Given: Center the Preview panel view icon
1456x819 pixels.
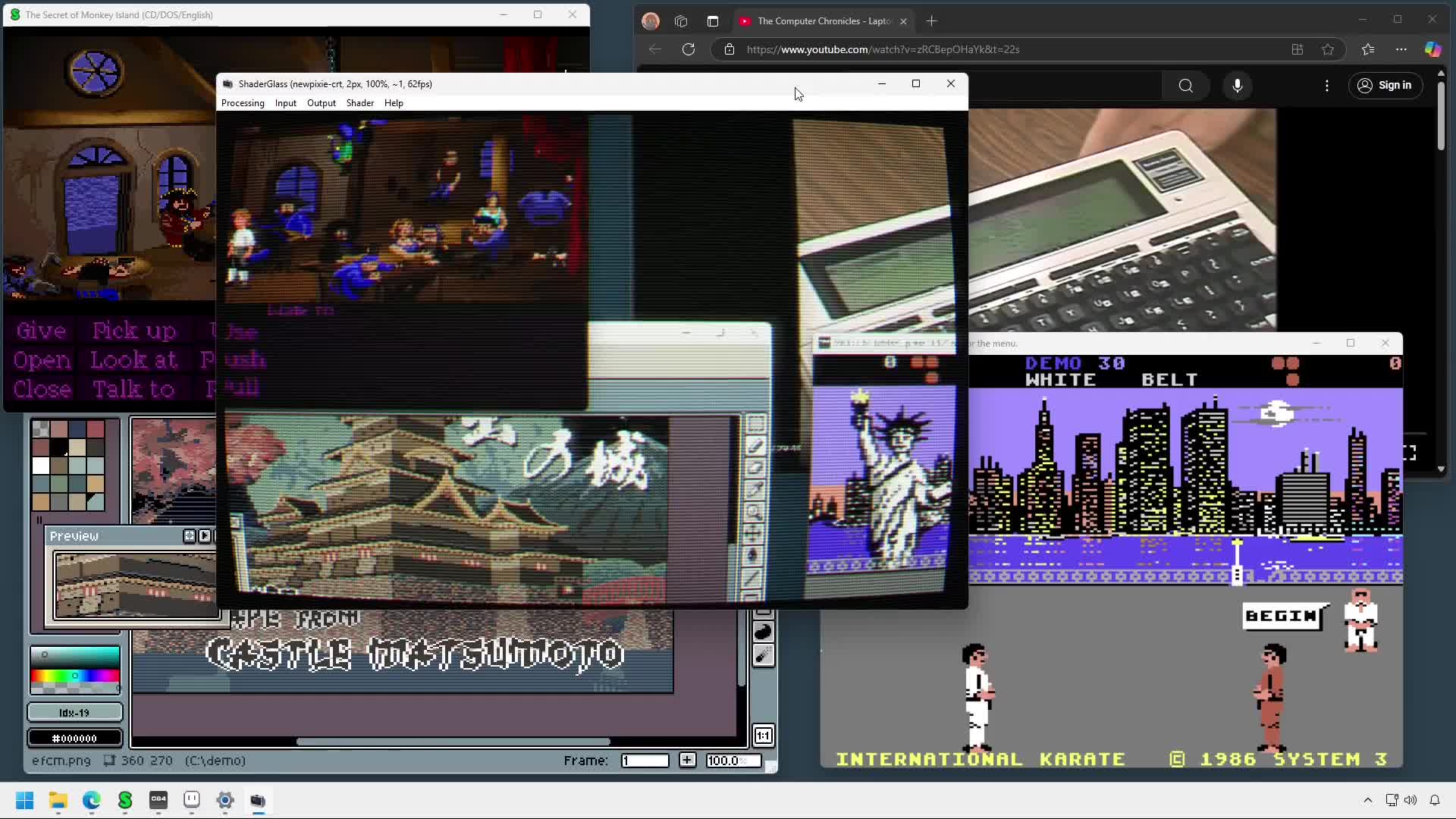Looking at the screenshot, I should coord(190,536).
